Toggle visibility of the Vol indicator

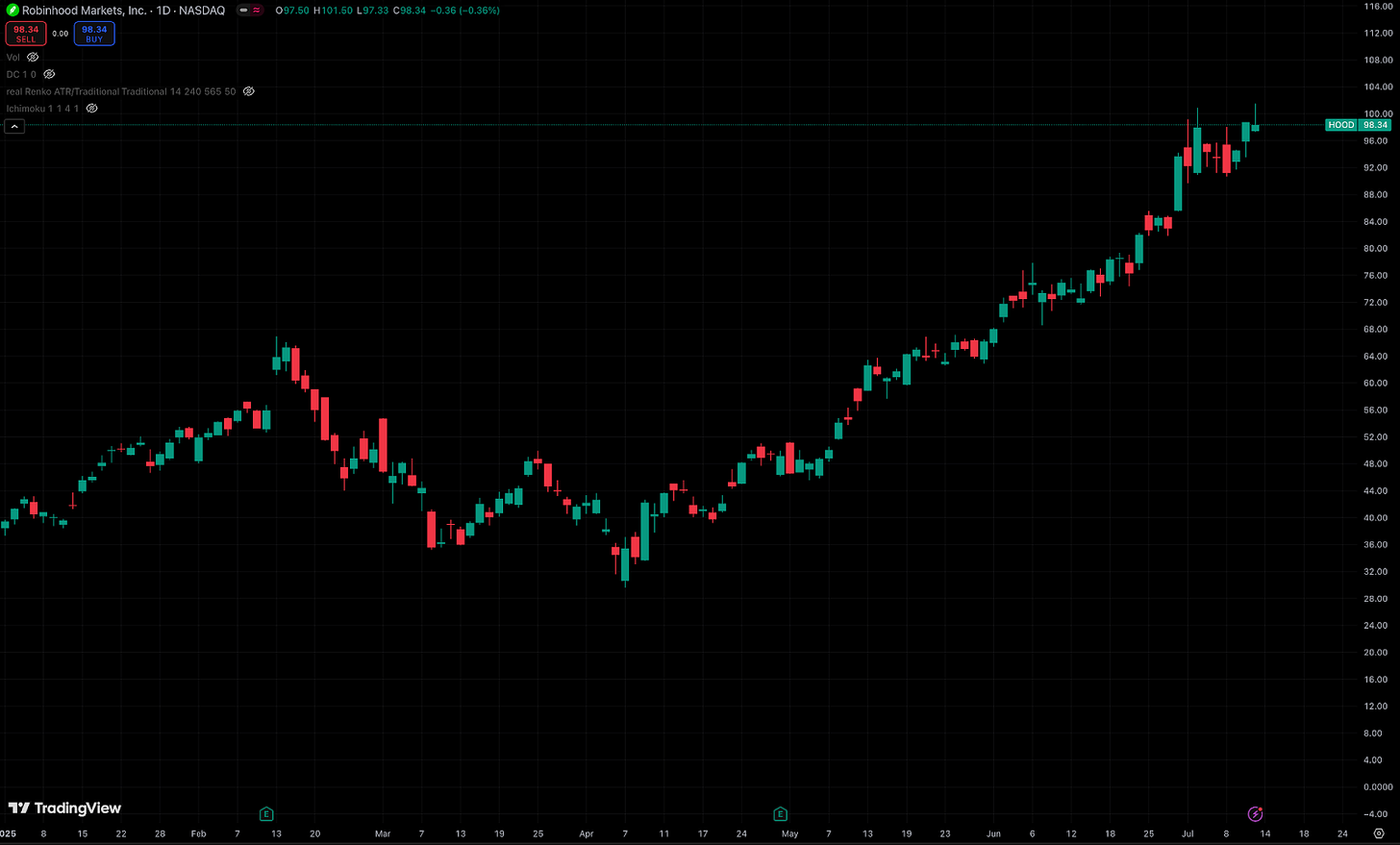(33, 58)
